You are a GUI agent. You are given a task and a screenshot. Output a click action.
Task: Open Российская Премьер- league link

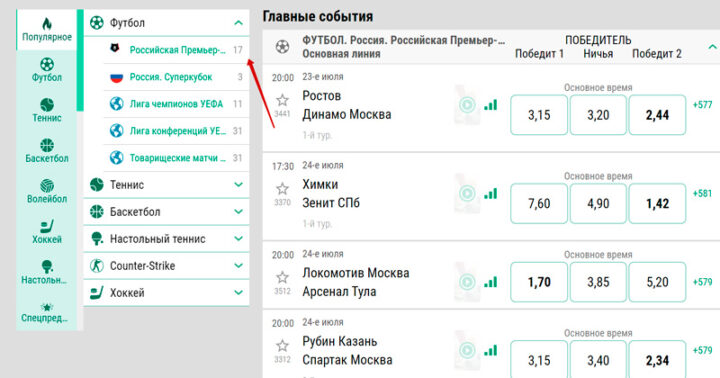pos(178,50)
